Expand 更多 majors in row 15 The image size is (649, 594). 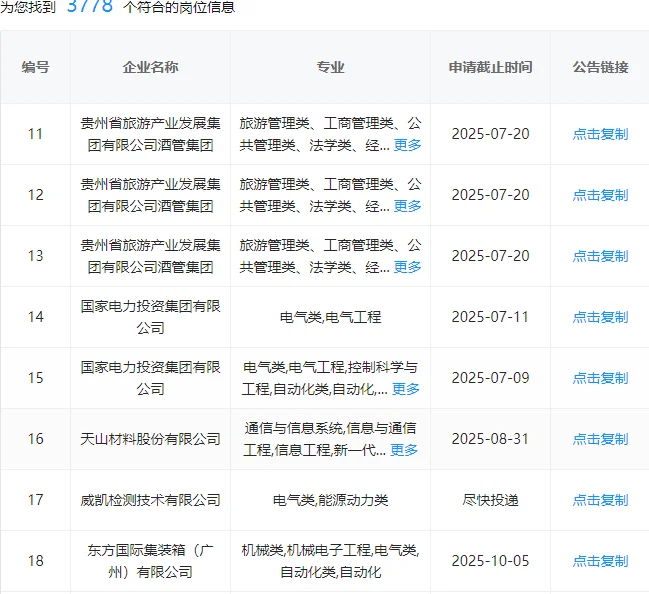[x=406, y=389]
